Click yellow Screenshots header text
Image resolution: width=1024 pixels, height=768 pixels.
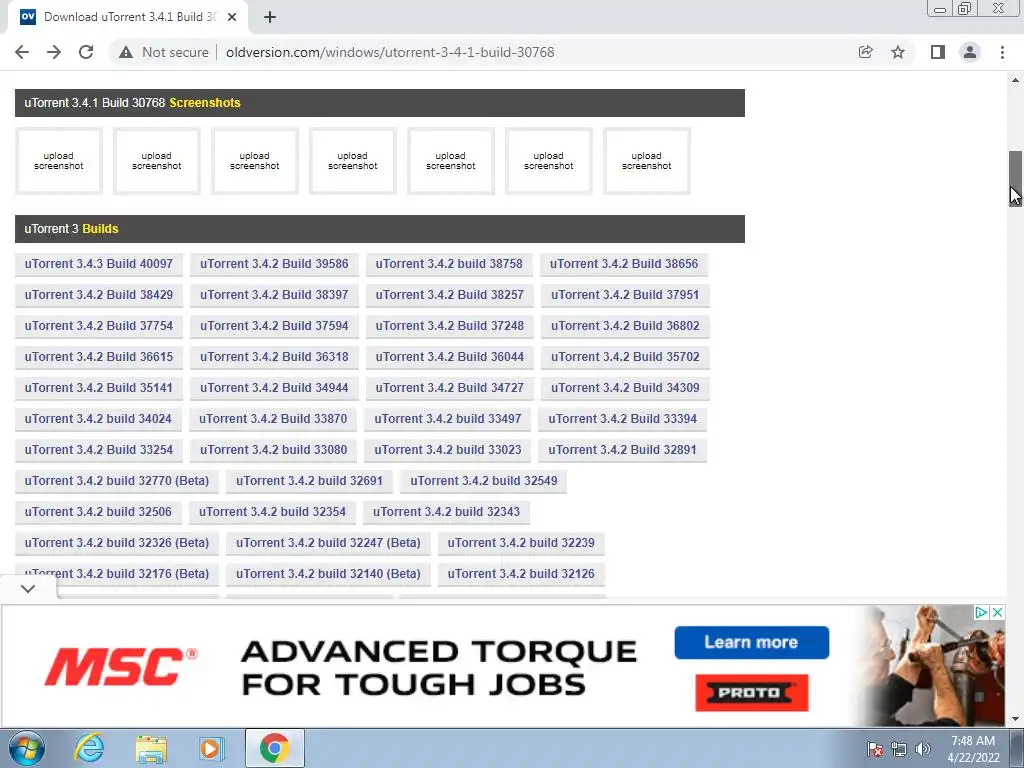(x=204, y=103)
